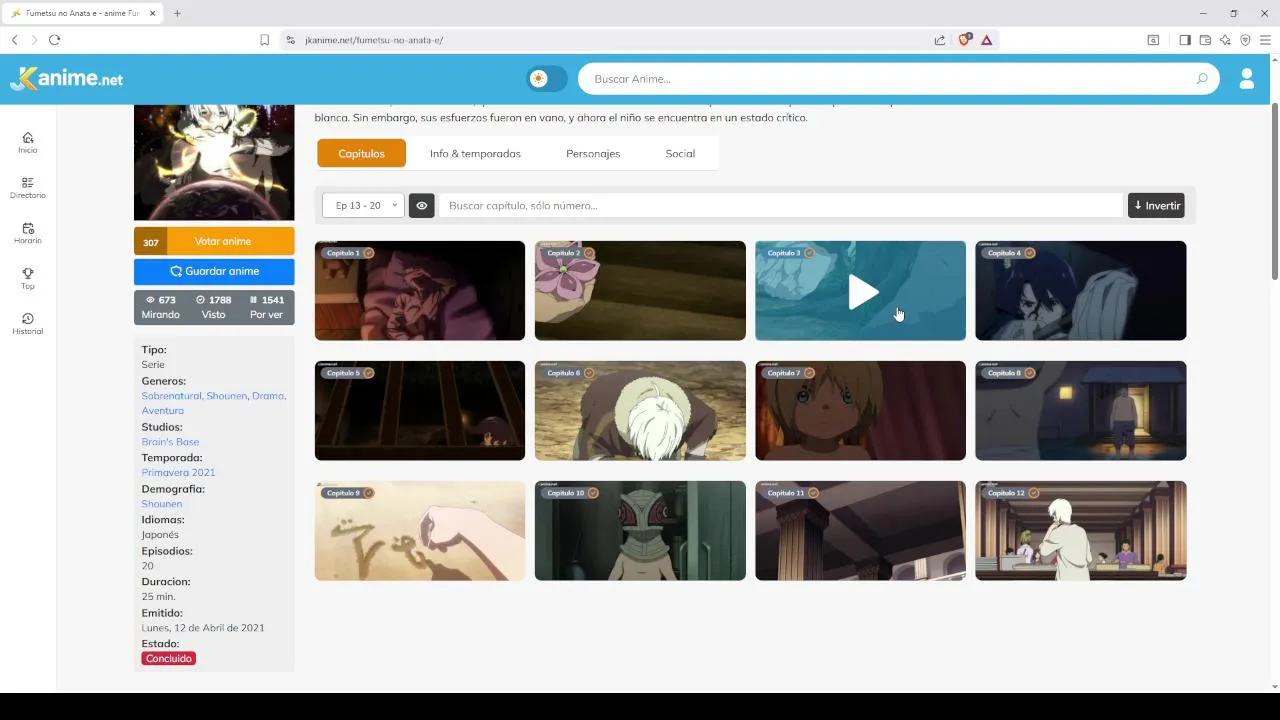1280x720 pixels.
Task: Click the search magnifier icon
Action: 1202,79
